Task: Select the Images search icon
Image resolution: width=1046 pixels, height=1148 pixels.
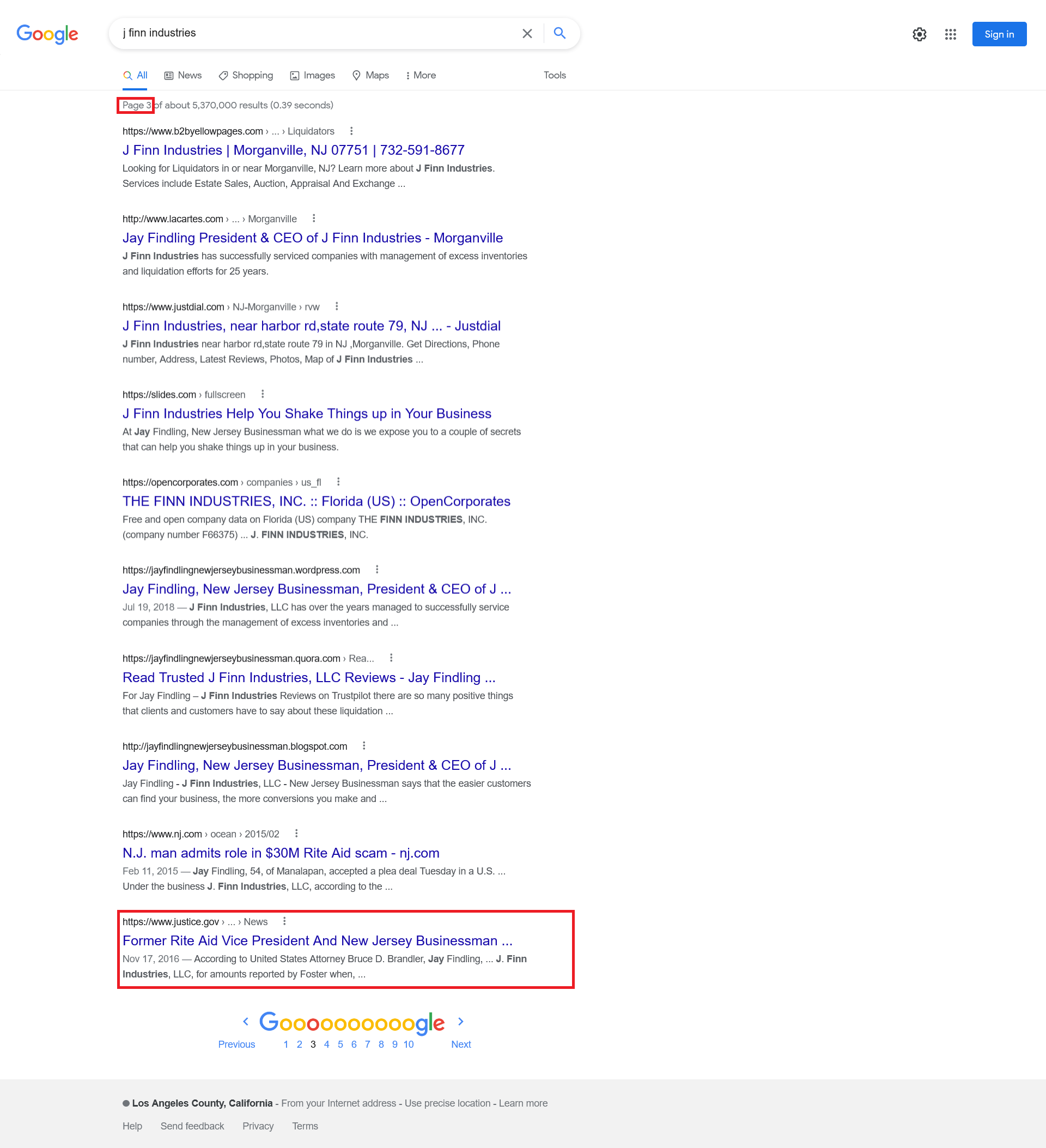Action: click(294, 75)
